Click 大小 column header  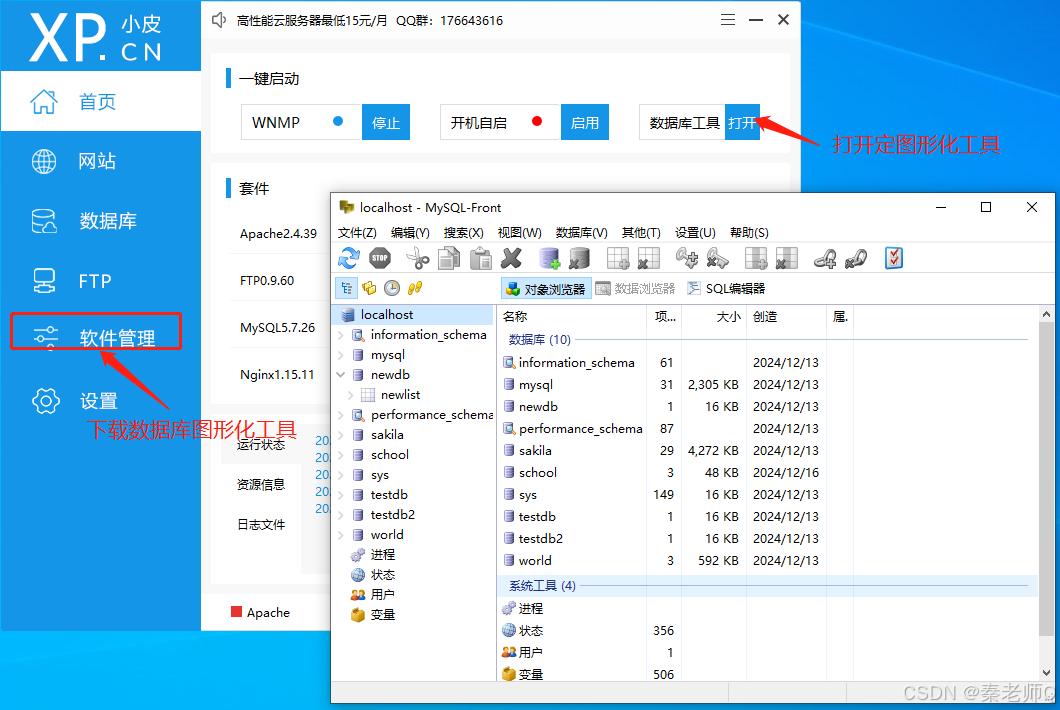pyautogui.click(x=714, y=316)
